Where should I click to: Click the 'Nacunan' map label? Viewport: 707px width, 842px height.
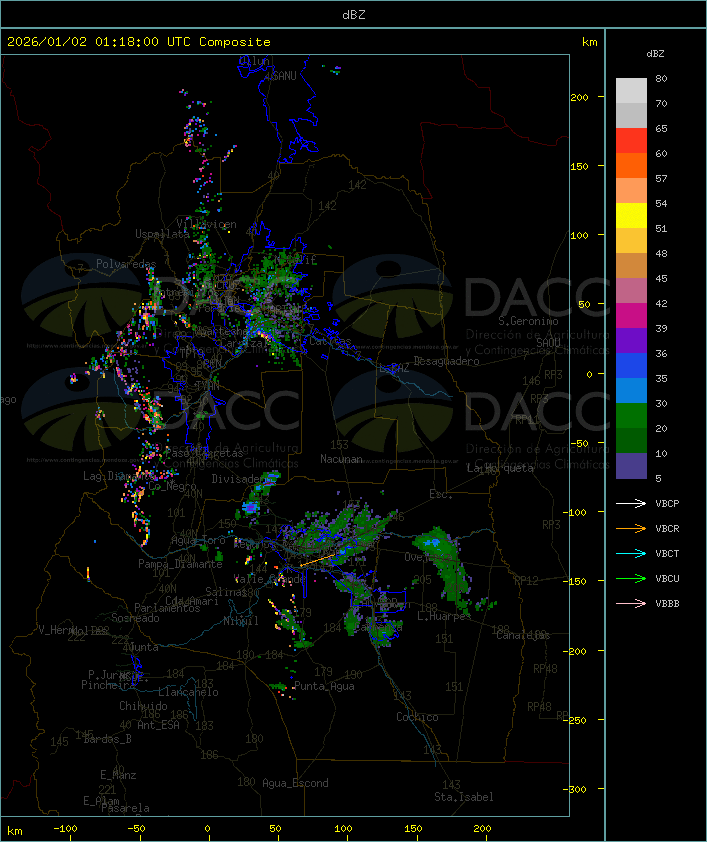(341, 459)
